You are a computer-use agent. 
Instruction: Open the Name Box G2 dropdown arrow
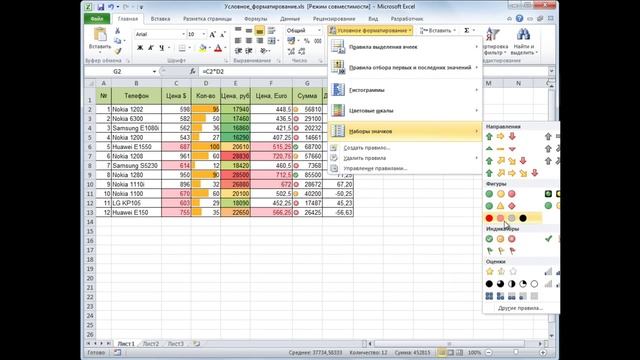[154, 71]
